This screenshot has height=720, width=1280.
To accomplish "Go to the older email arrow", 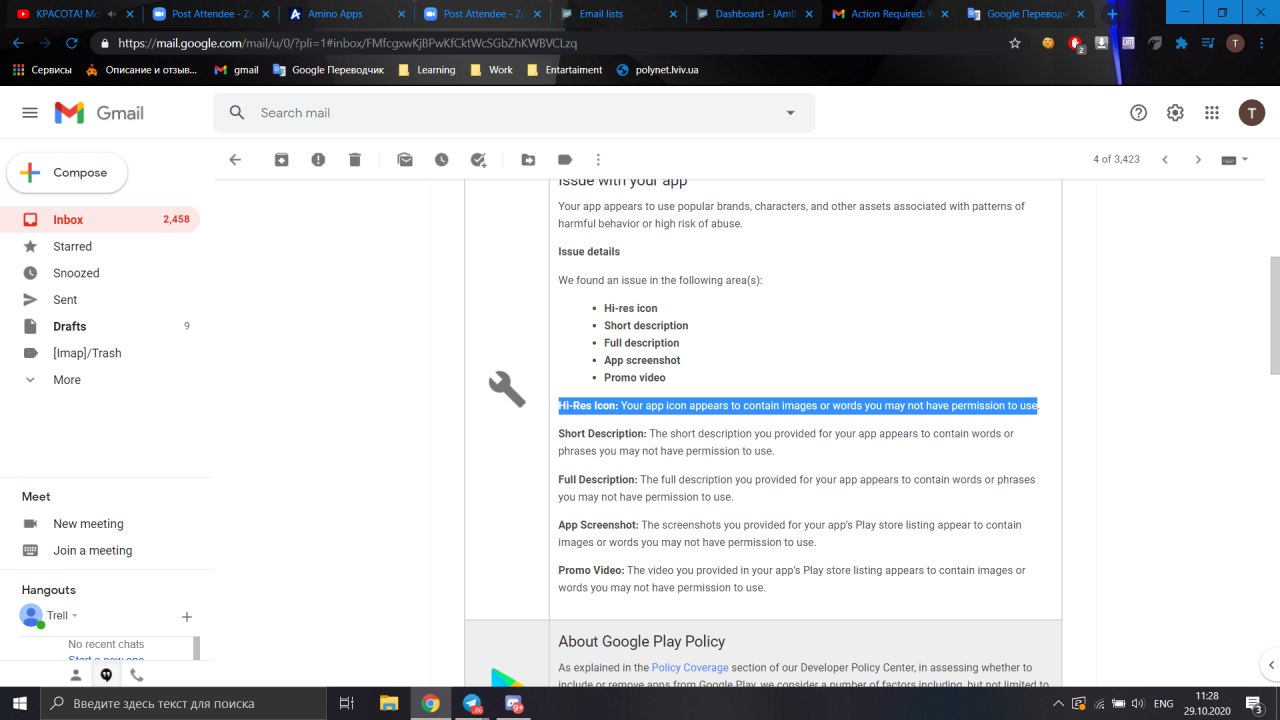I will (x=1198, y=160).
